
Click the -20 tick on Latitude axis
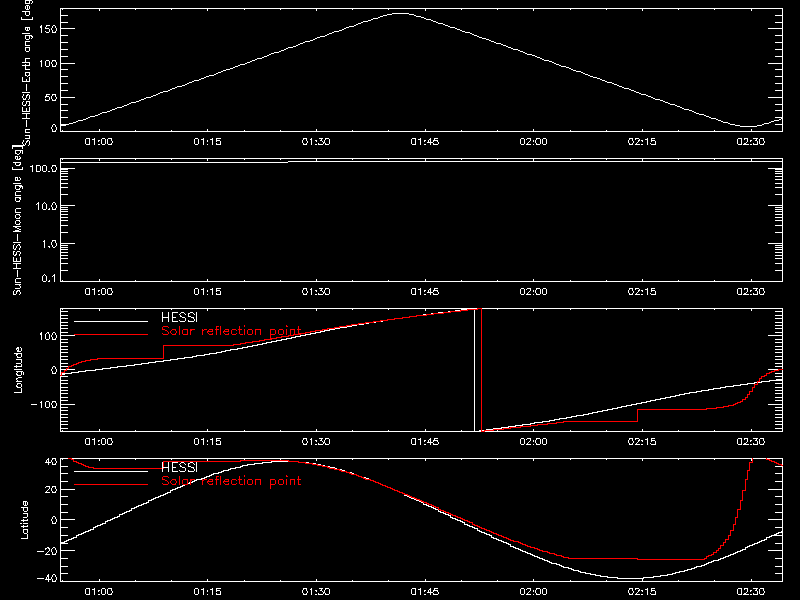47,551
